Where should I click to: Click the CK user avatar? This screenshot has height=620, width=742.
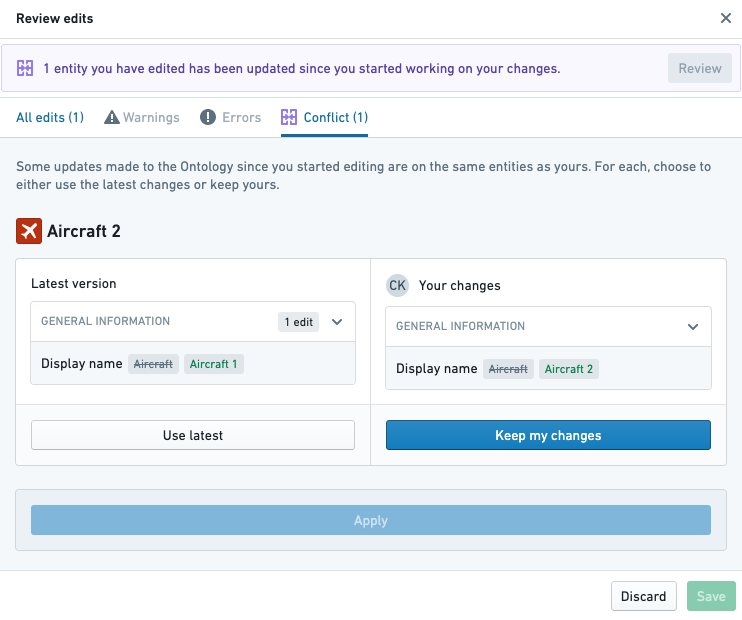397,285
